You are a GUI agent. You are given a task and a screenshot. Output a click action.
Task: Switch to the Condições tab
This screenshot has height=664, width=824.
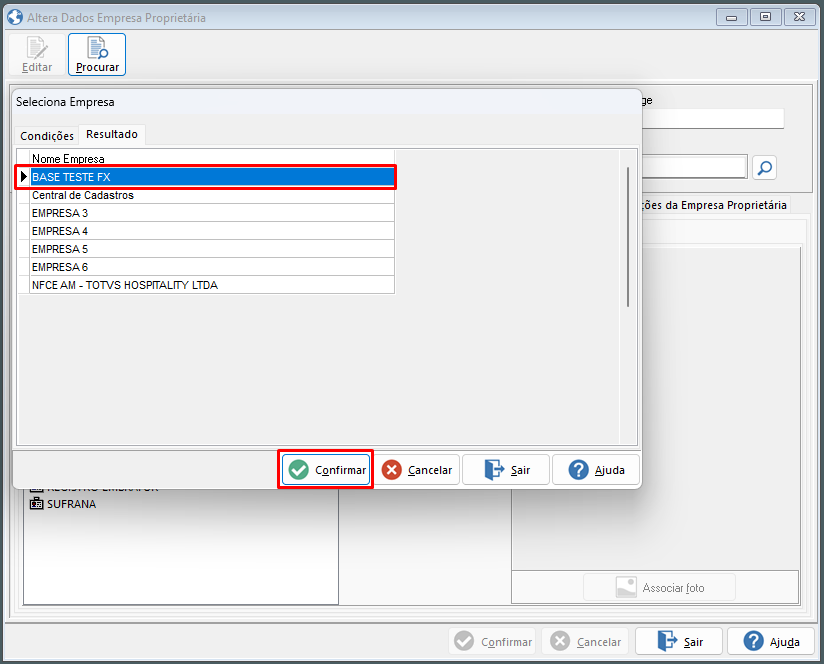(x=45, y=134)
